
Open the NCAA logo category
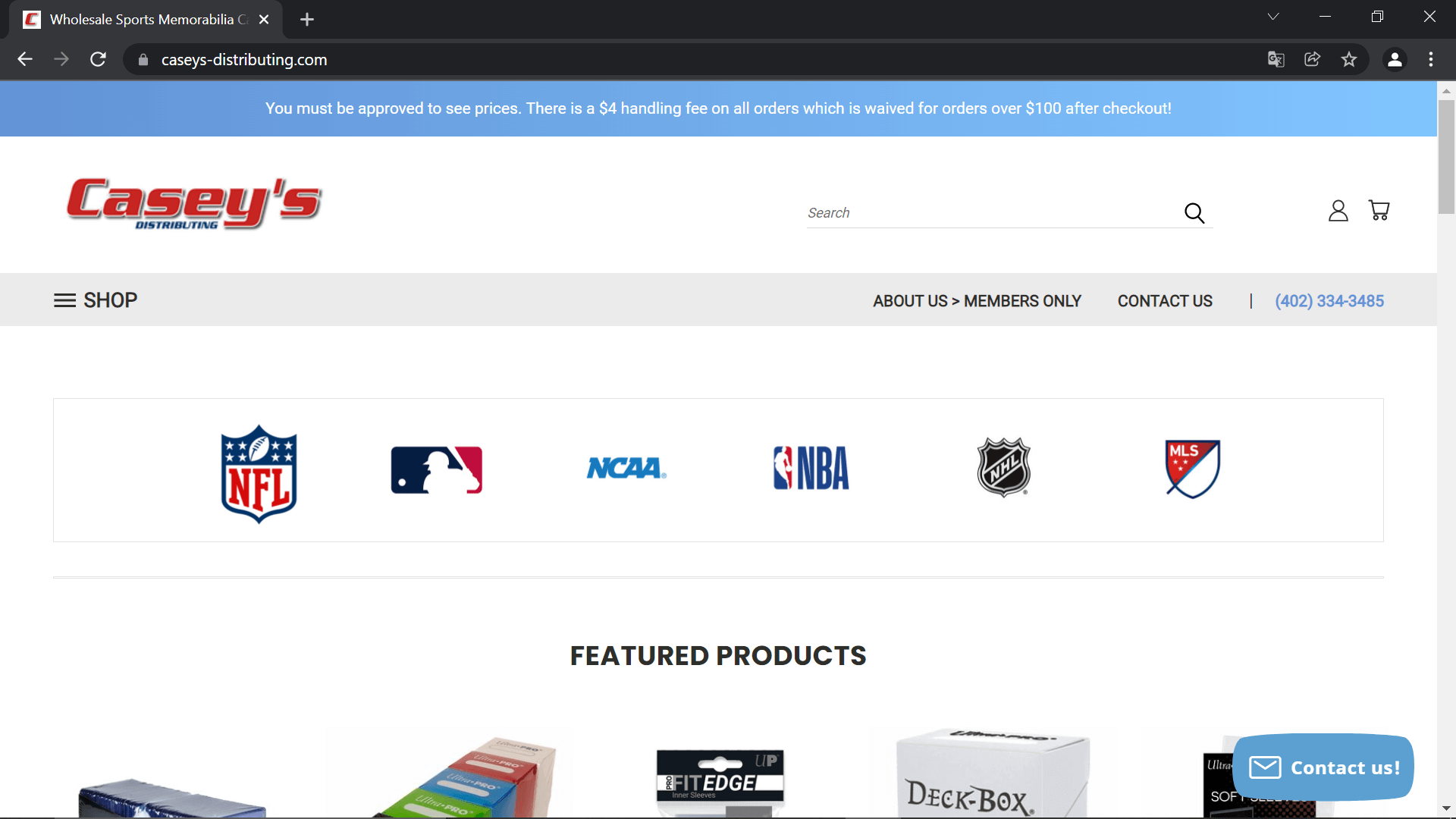pos(626,468)
